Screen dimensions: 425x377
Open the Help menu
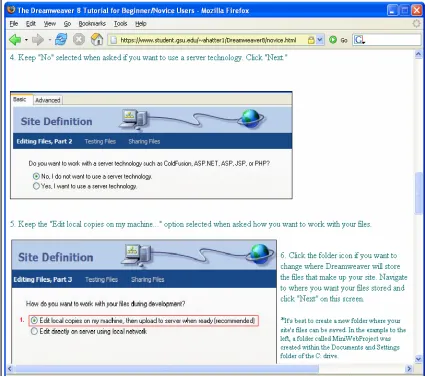pos(141,24)
